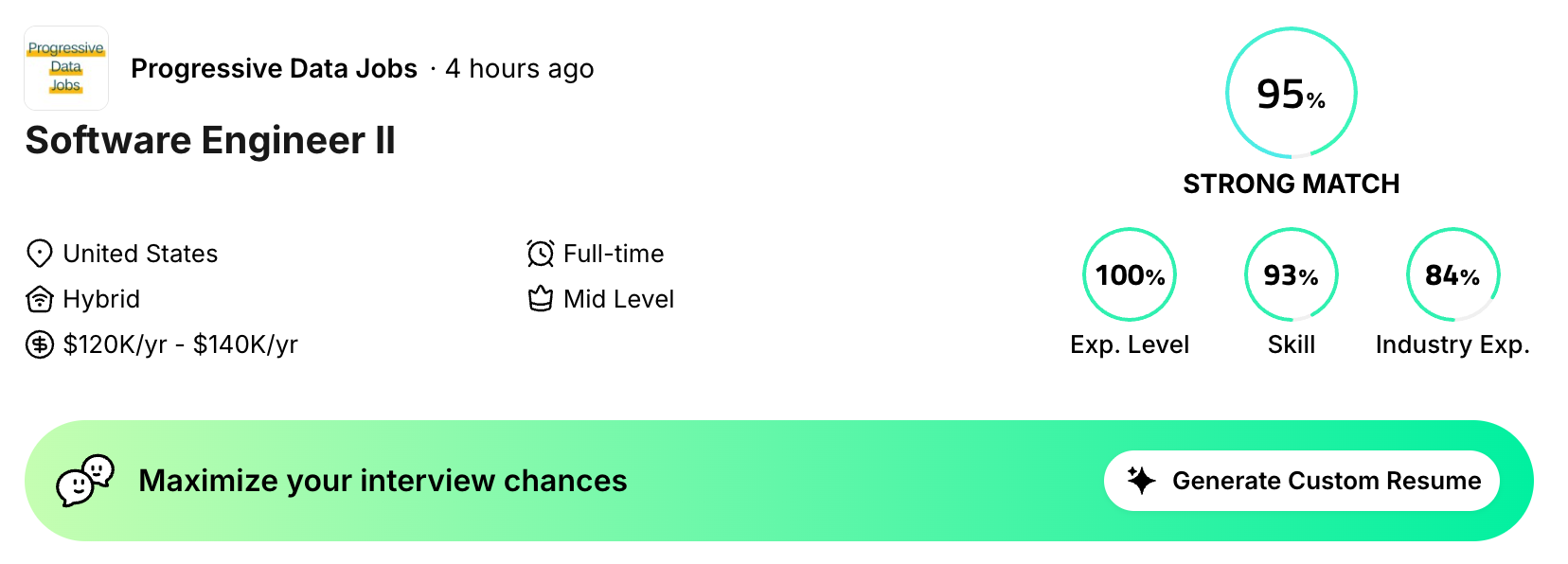Click the STRONG MATCH label
The height and width of the screenshot is (564, 1568).
[x=1292, y=184]
